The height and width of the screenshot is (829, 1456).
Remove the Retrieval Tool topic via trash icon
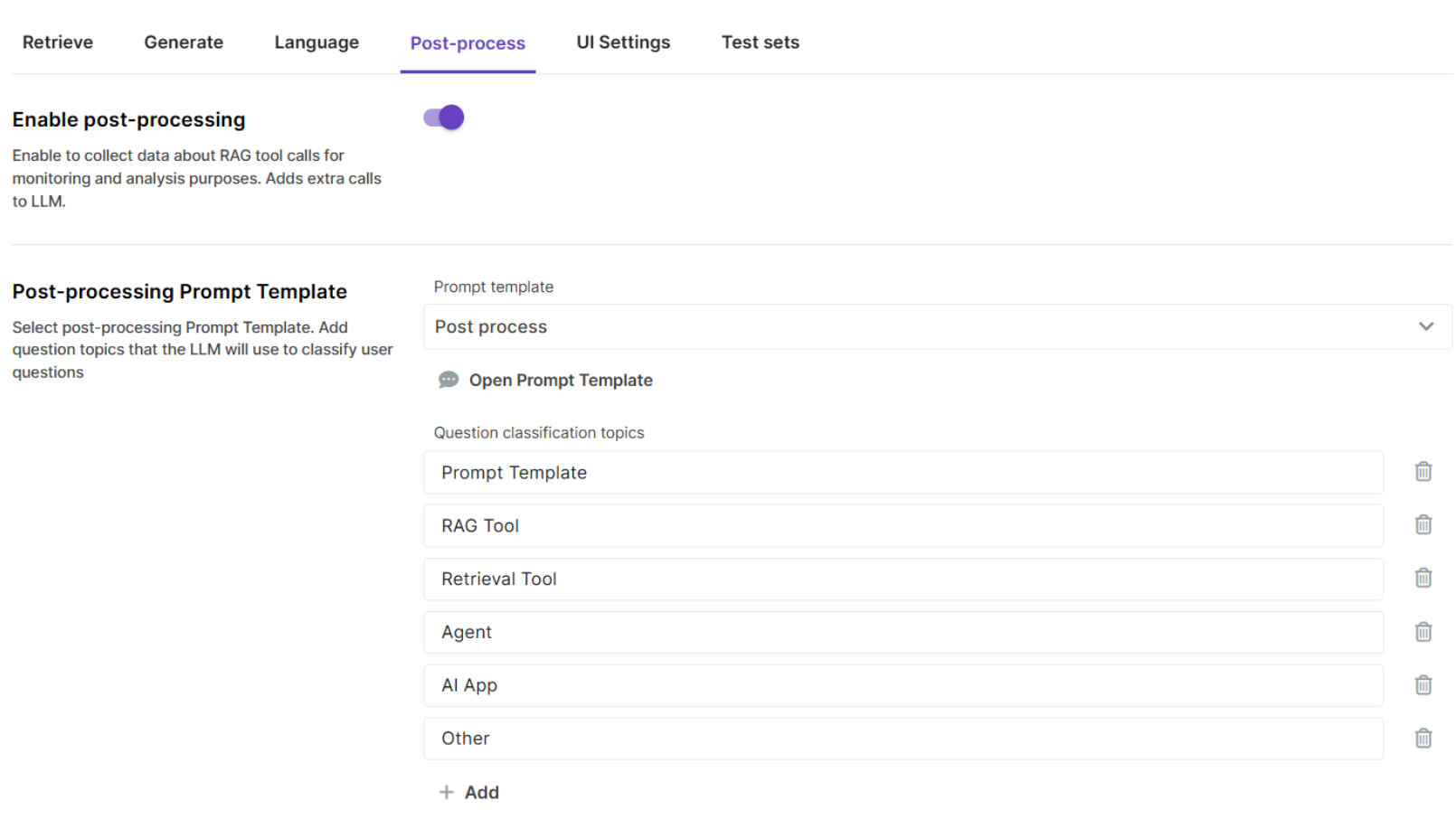click(1423, 579)
